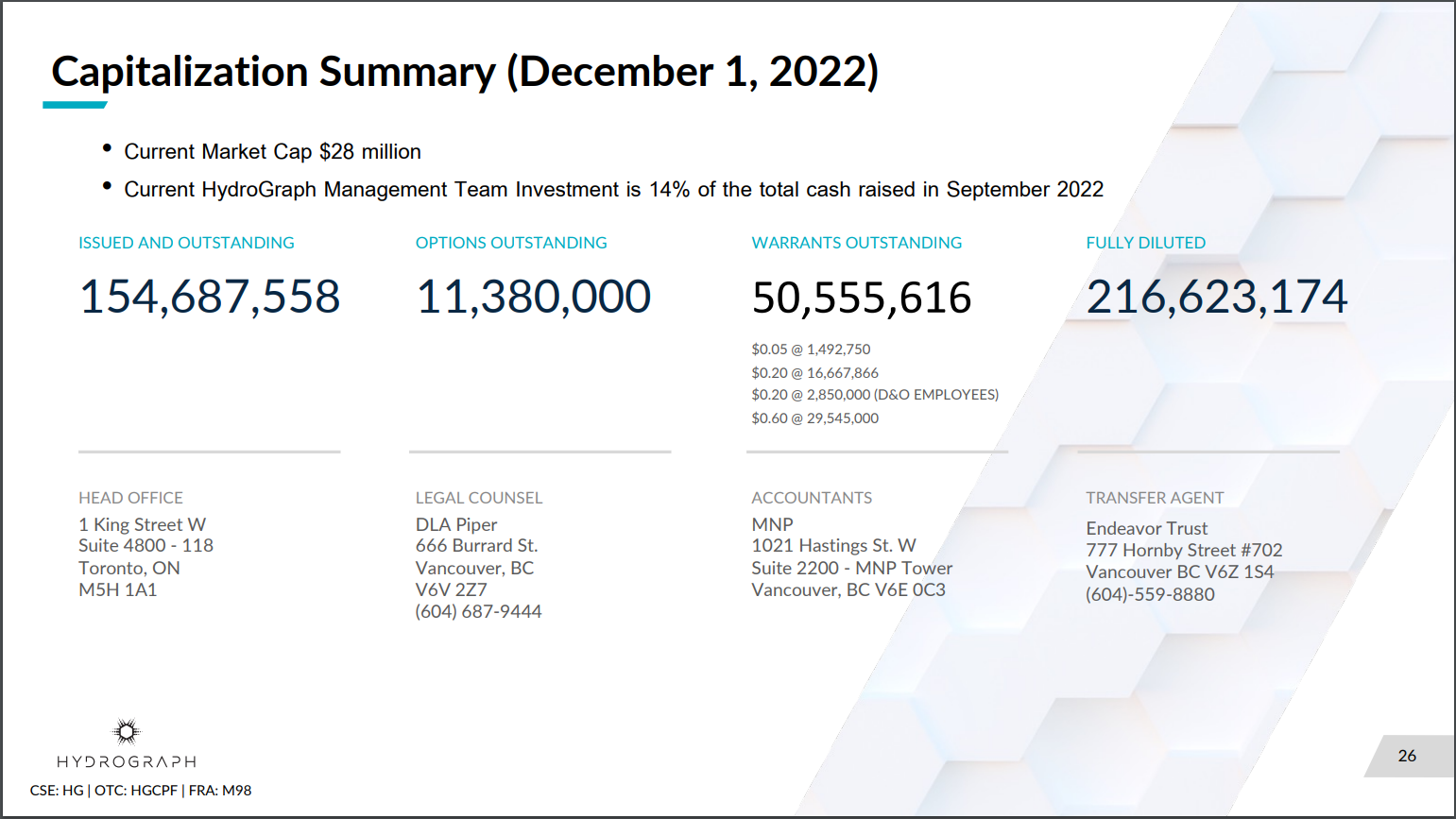Click the phone number (604) 687-9444
The image size is (1456, 819).
click(x=479, y=611)
